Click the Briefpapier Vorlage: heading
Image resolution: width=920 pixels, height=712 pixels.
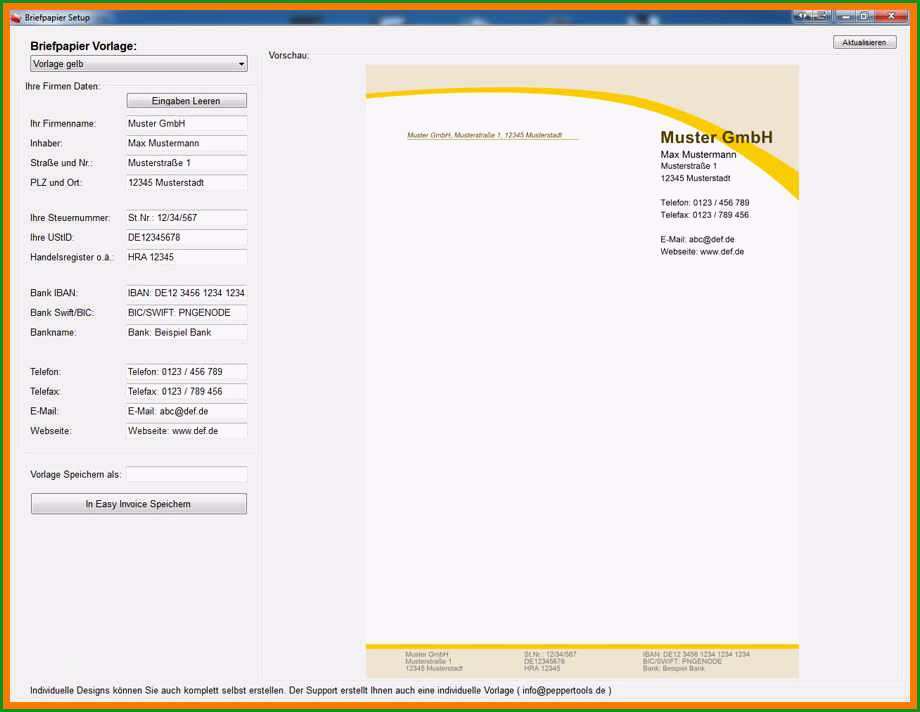coord(83,46)
